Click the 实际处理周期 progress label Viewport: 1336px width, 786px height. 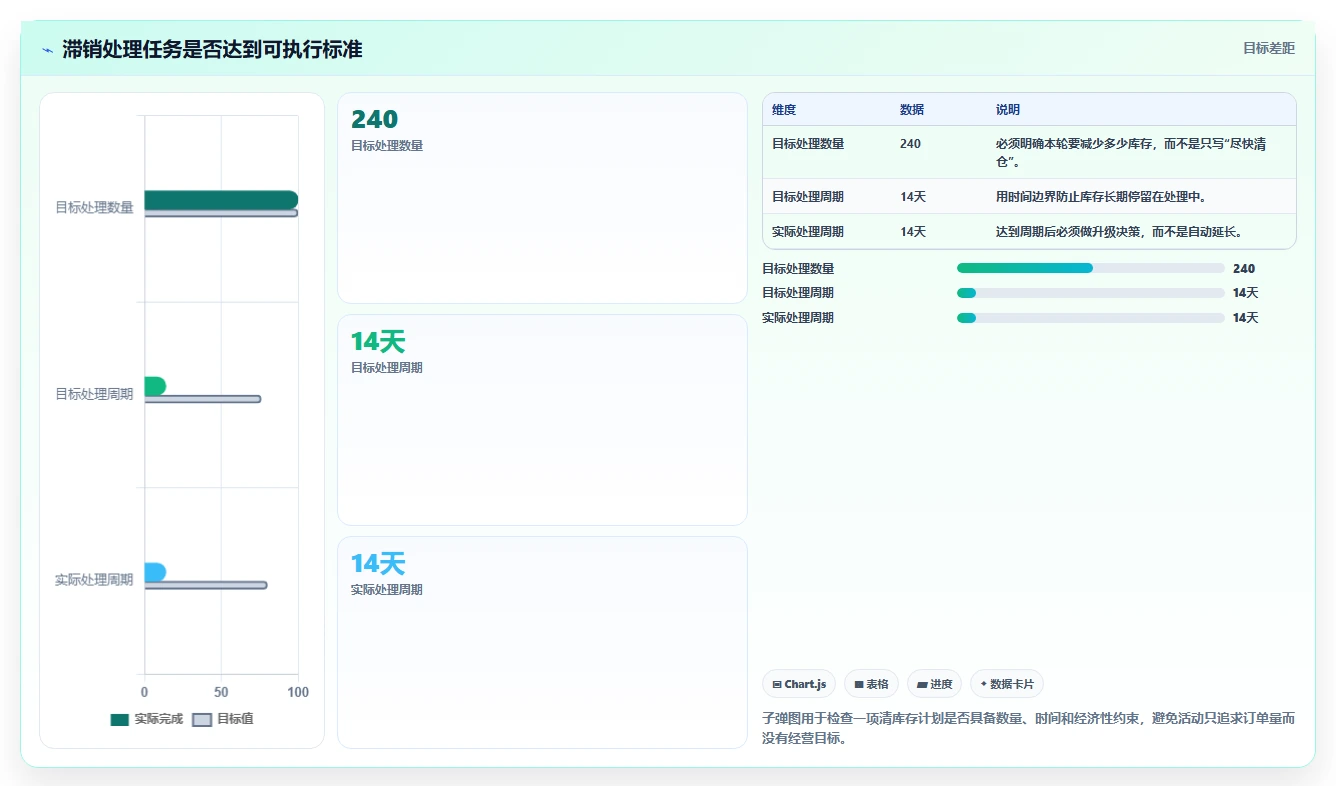coord(798,318)
